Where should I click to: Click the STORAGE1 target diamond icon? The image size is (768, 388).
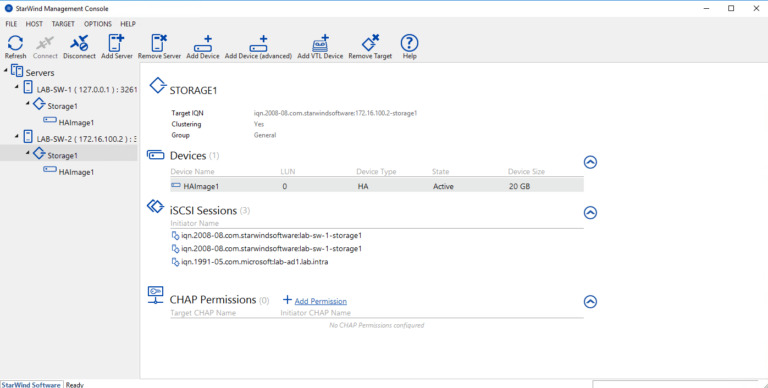click(x=158, y=85)
